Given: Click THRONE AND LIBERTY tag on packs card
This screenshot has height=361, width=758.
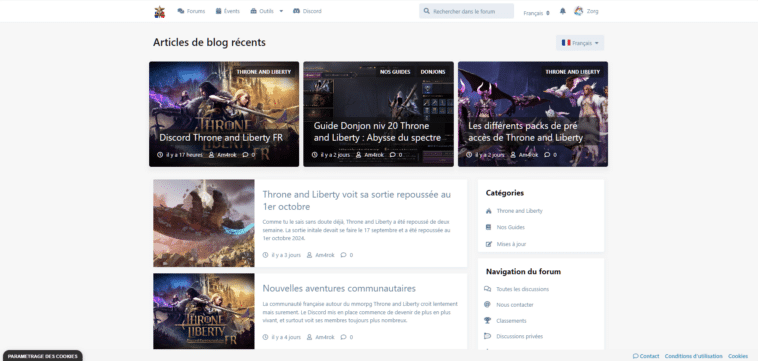Looking at the screenshot, I should (x=573, y=72).
